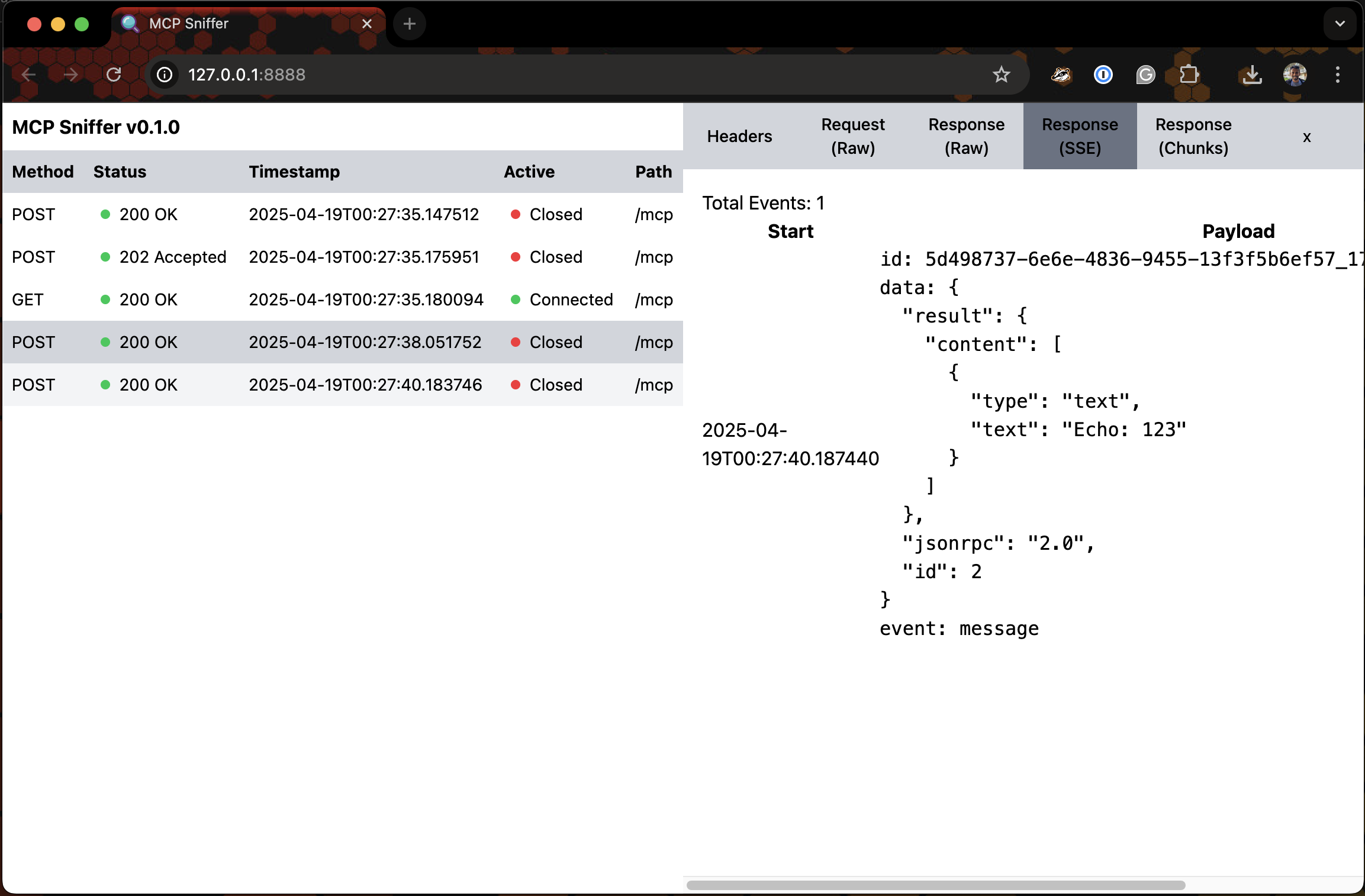
Task: Open the 1Password extension icon
Action: [1103, 75]
